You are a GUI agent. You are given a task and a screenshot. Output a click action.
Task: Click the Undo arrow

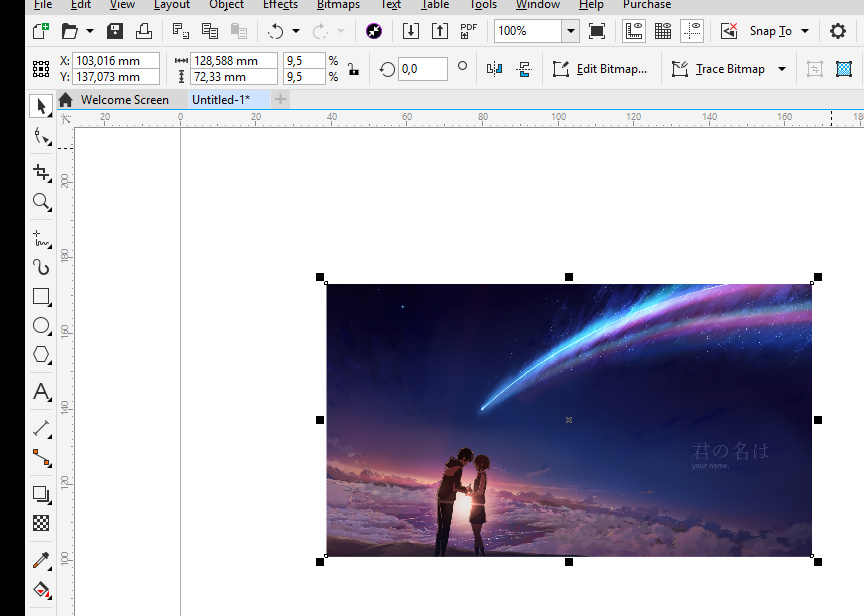coord(276,31)
